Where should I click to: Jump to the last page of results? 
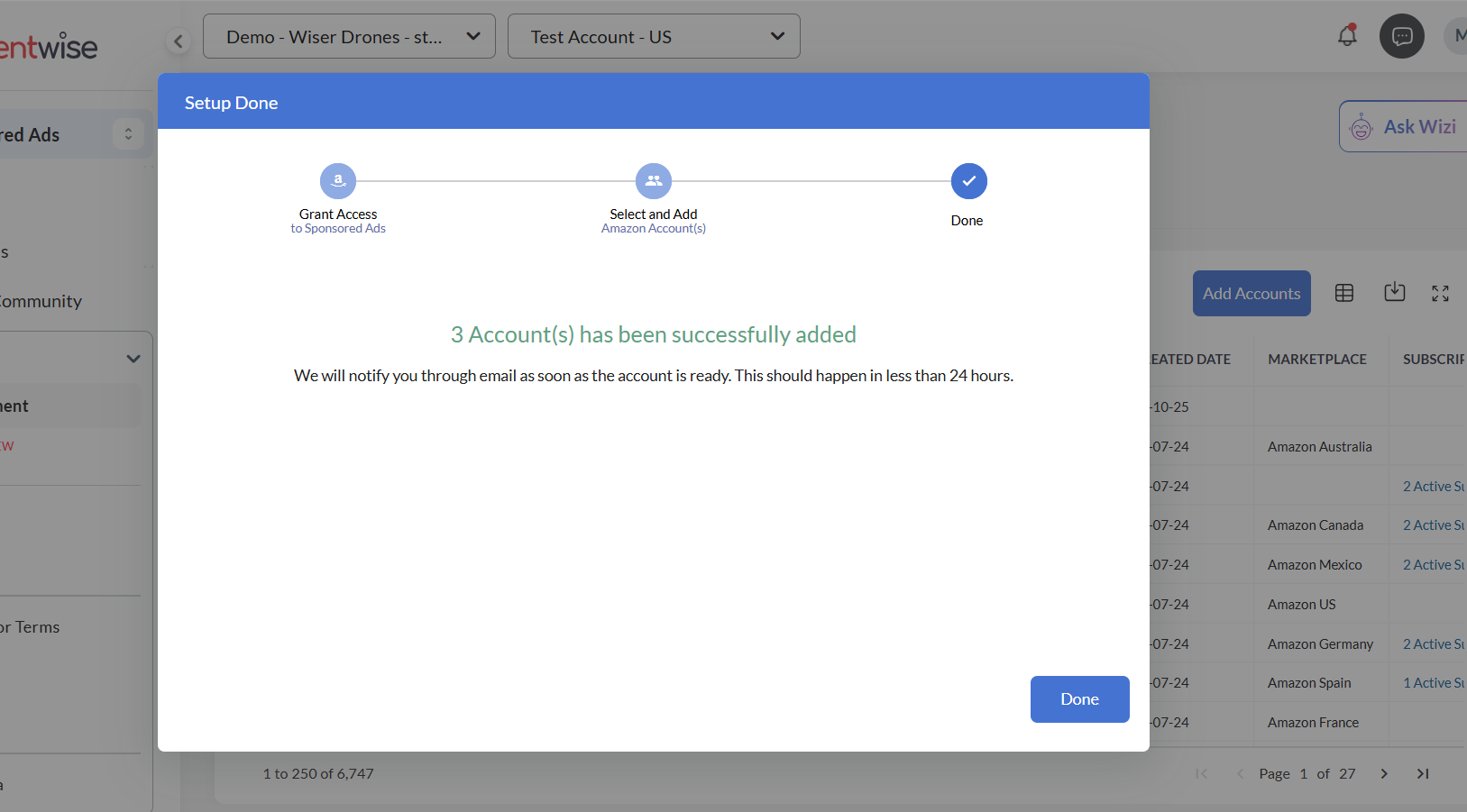click(1423, 774)
